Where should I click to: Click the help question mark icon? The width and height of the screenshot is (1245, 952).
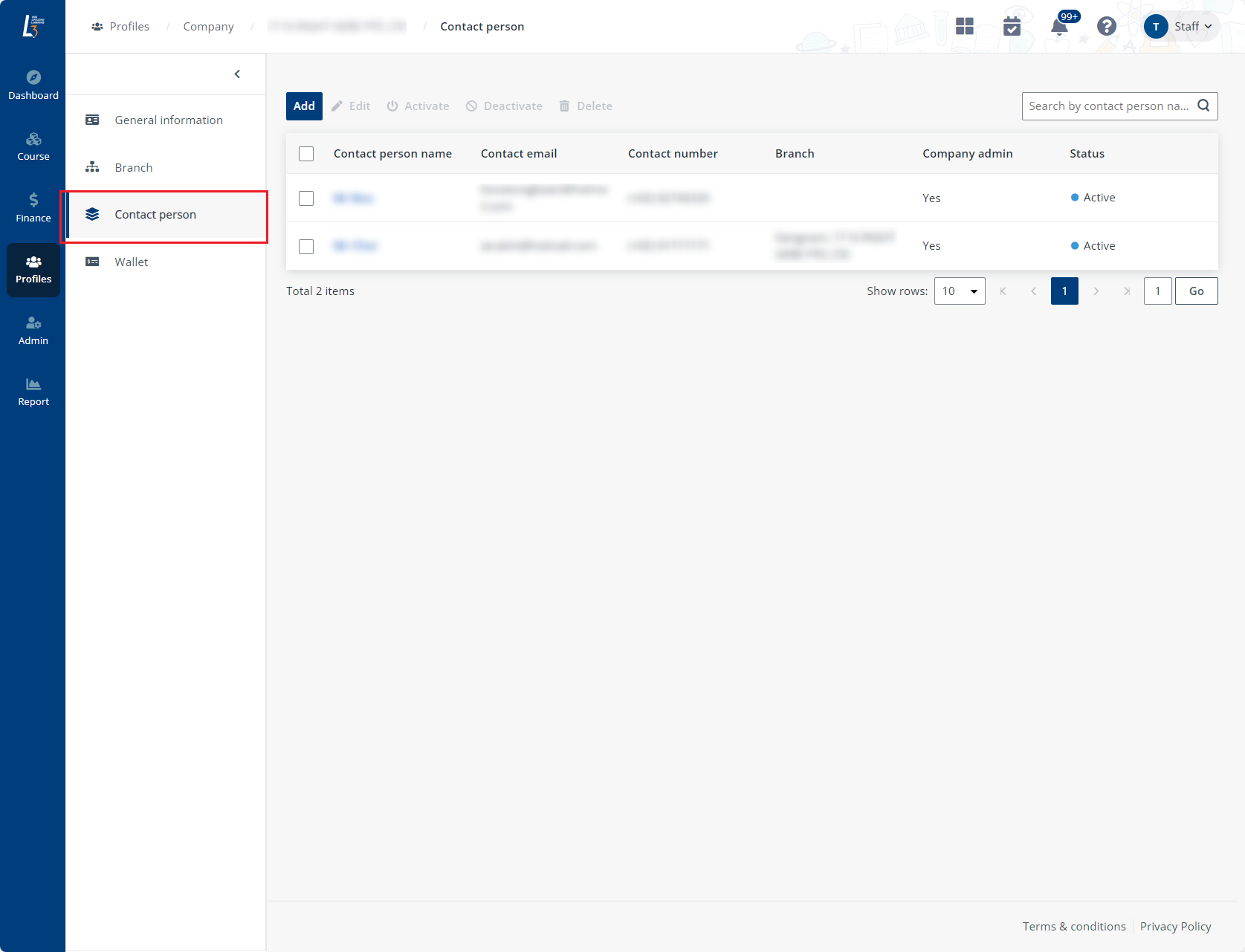(1106, 27)
